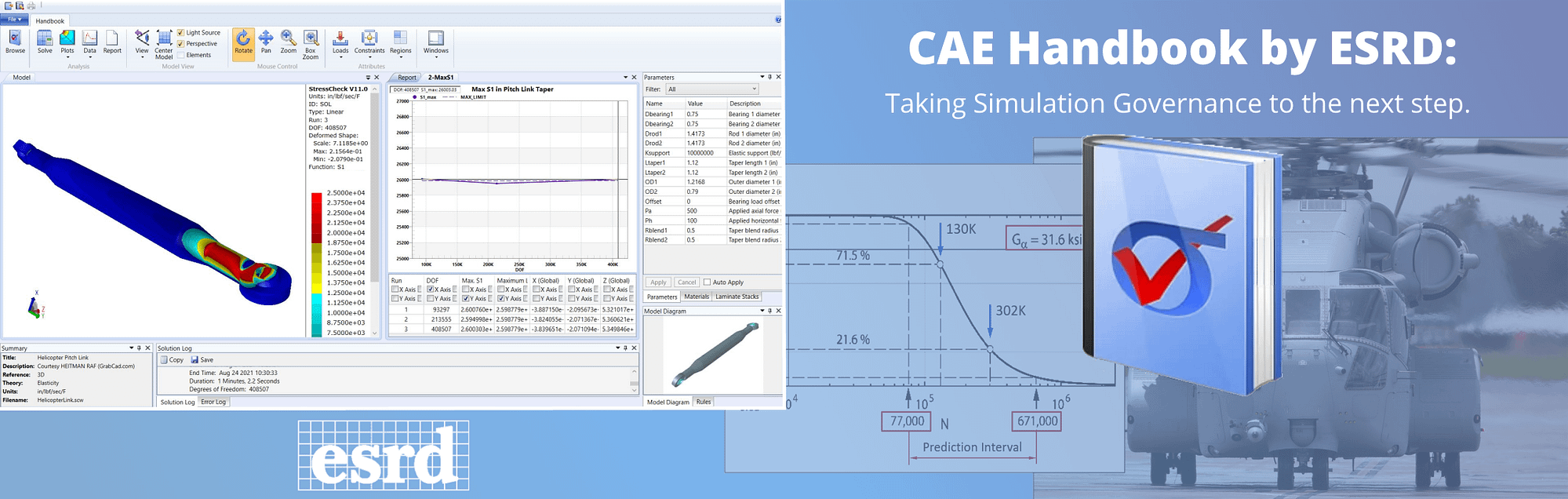The height and width of the screenshot is (499, 1568).
Task: Toggle the Perspective checkbox
Action: tap(181, 44)
